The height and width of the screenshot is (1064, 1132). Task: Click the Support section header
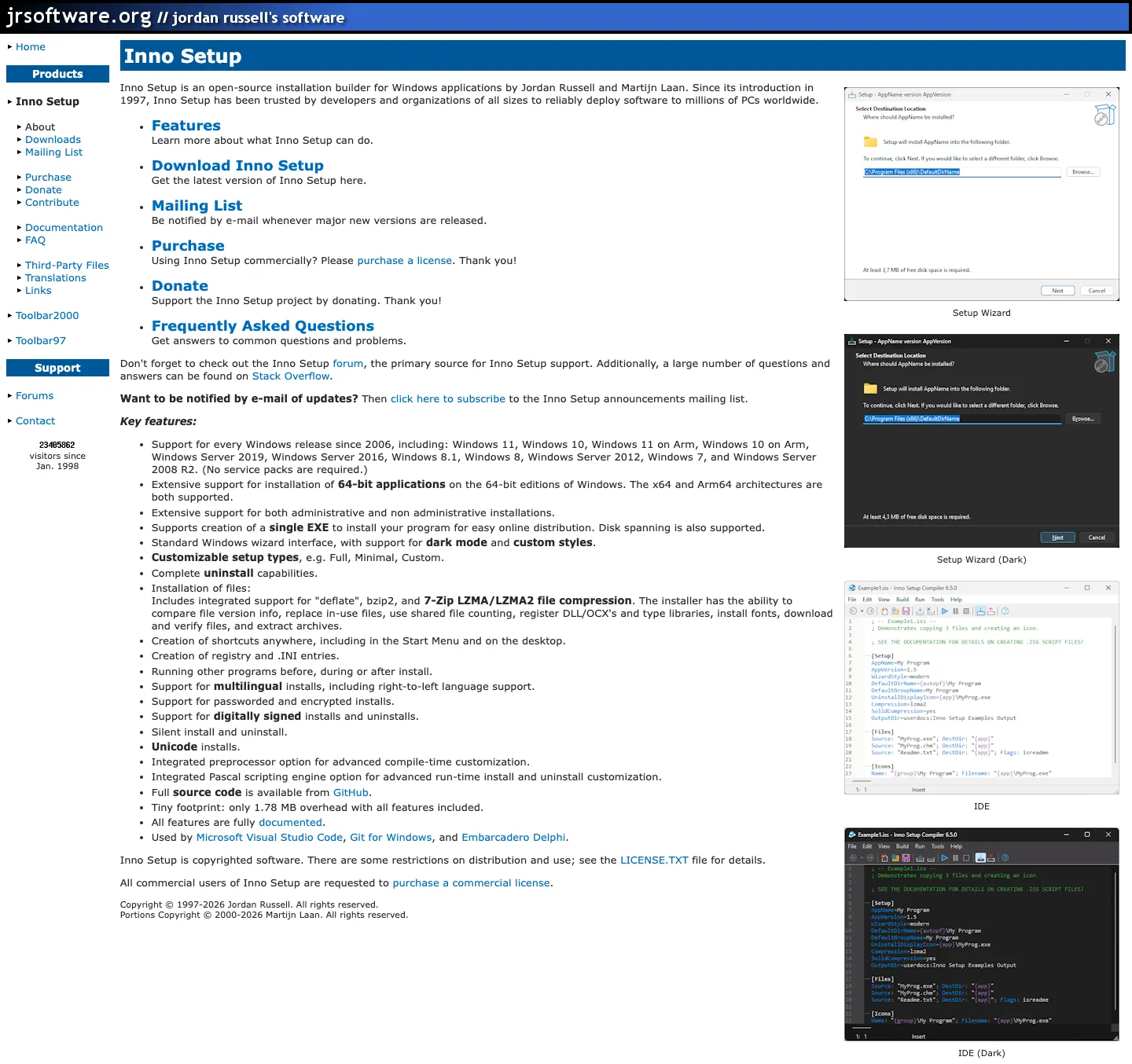click(57, 368)
